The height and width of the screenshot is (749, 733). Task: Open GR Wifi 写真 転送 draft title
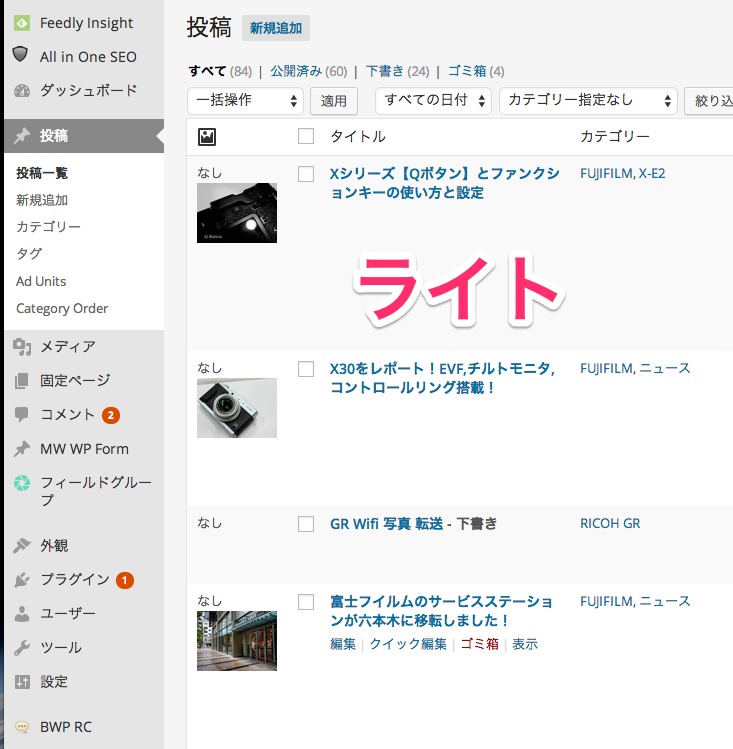386,524
